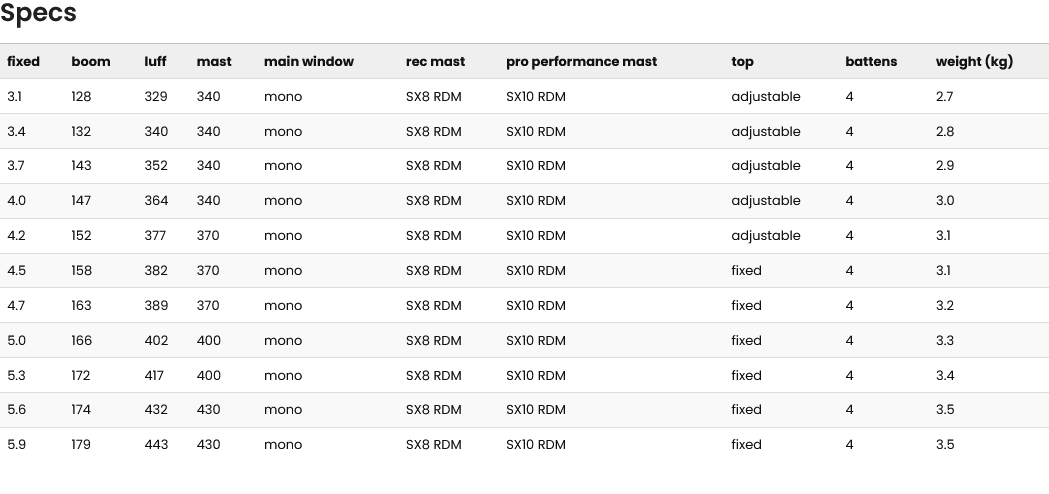The width and height of the screenshot is (1049, 494).
Task: Click the mast column header
Action: (214, 62)
